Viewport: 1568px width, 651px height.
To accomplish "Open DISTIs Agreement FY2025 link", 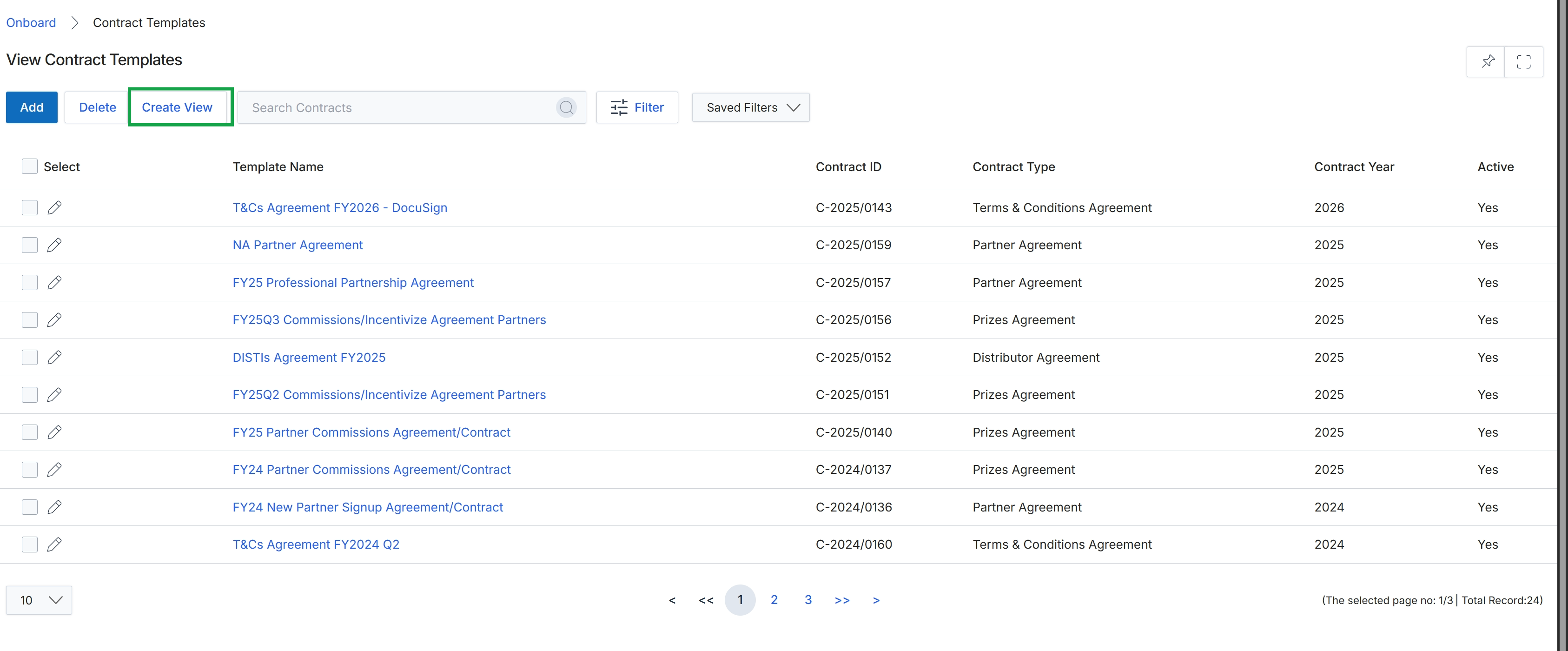I will tap(309, 358).
